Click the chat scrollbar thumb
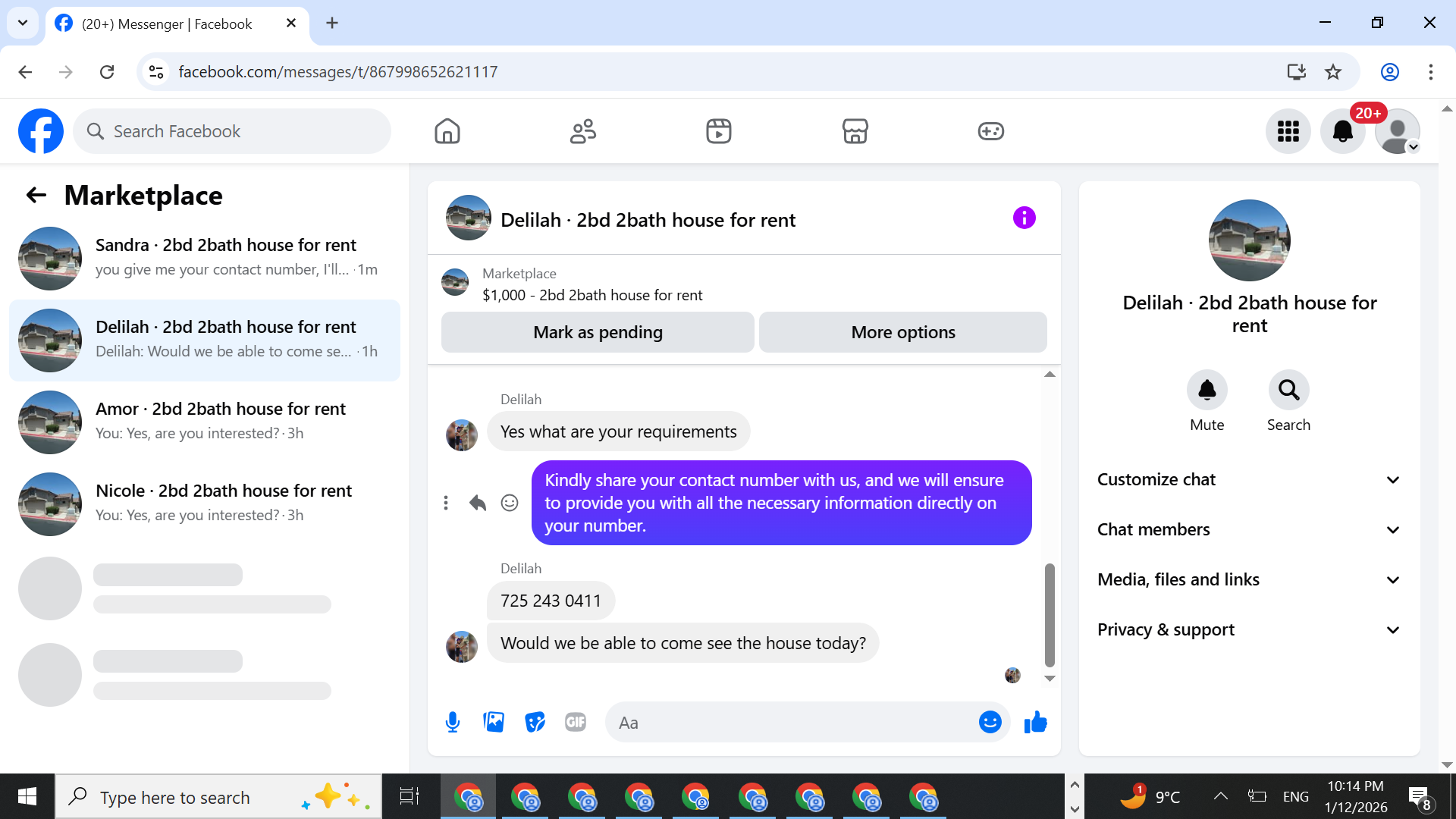This screenshot has height=819, width=1456. pos(1050,614)
